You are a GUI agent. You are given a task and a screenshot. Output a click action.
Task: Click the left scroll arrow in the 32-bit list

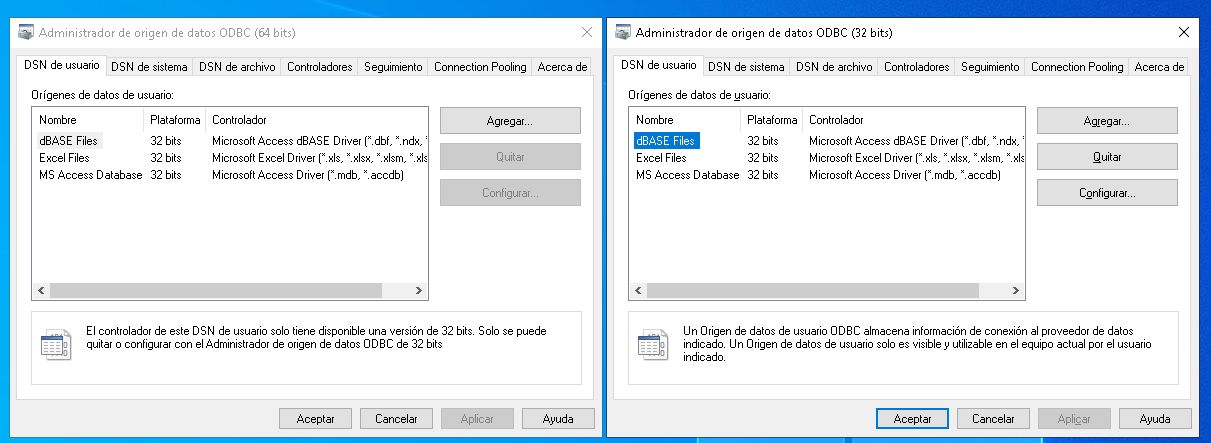[636, 291]
